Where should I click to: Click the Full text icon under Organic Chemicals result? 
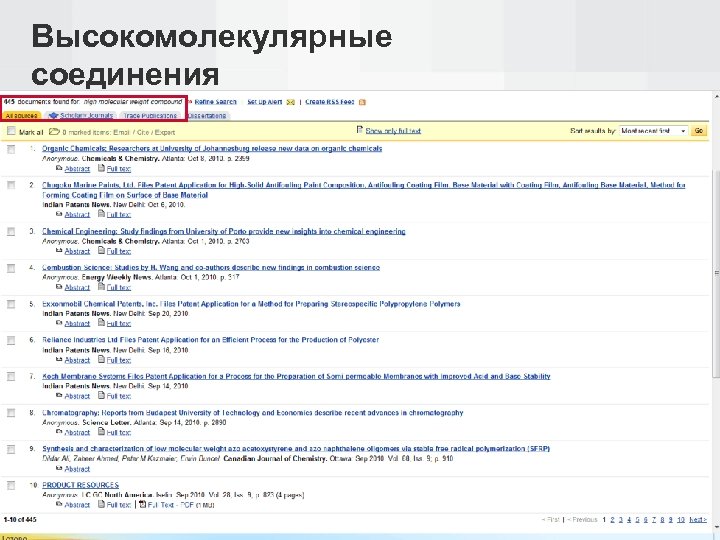coord(101,168)
